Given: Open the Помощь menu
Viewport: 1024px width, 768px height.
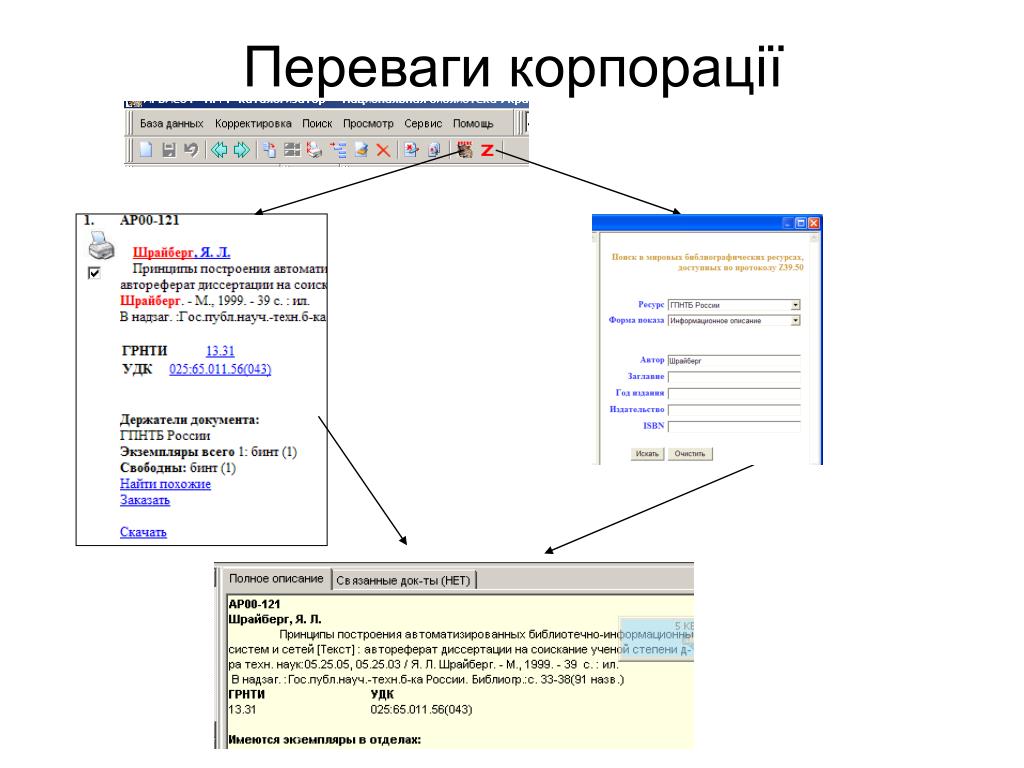Looking at the screenshot, I should 473,123.
